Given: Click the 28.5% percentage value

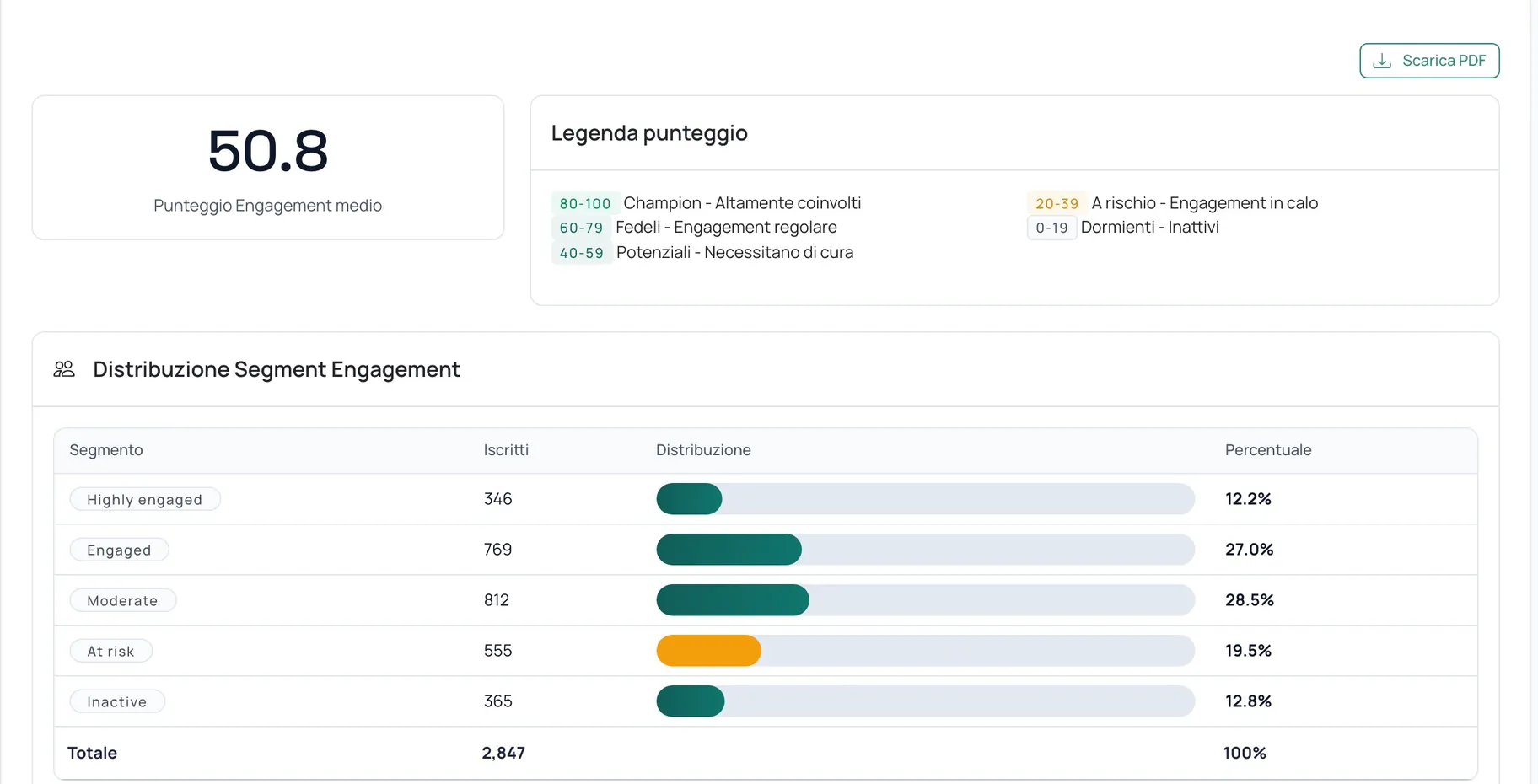Looking at the screenshot, I should (1249, 600).
